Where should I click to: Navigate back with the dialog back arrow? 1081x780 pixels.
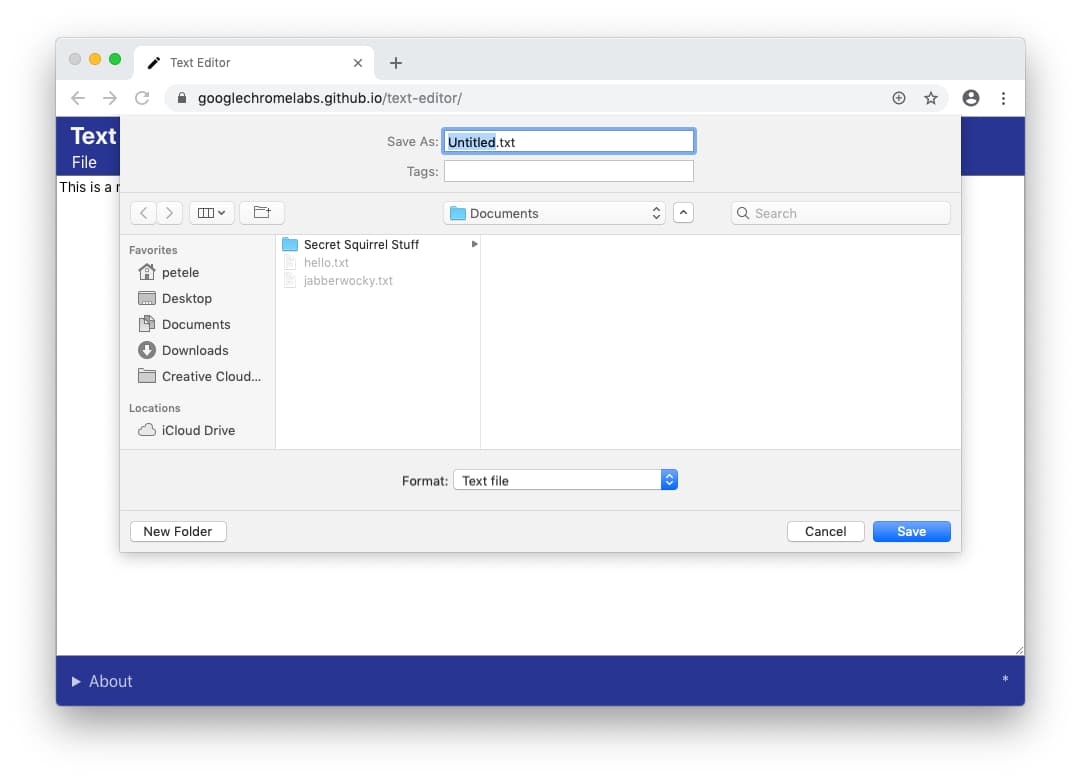(x=143, y=212)
